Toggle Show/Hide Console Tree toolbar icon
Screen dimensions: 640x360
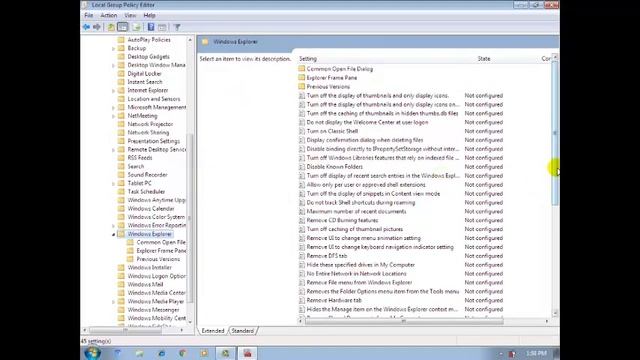click(122, 27)
